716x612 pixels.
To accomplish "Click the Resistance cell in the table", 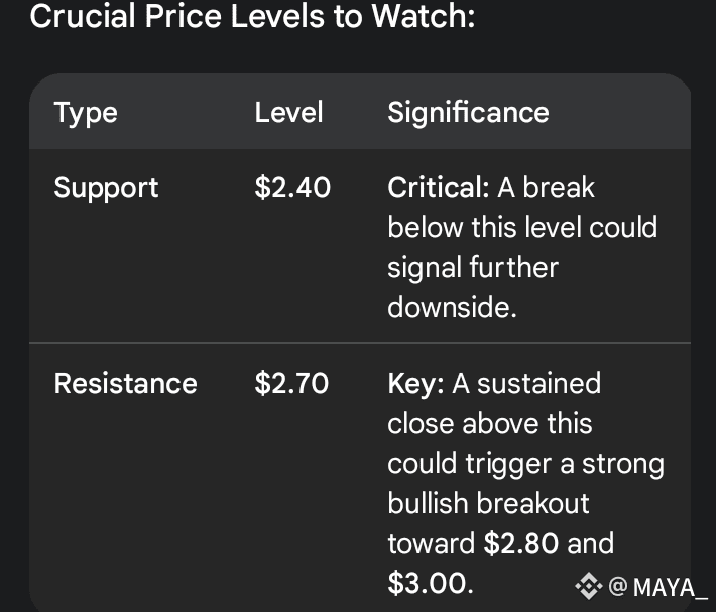I will 125,383.
